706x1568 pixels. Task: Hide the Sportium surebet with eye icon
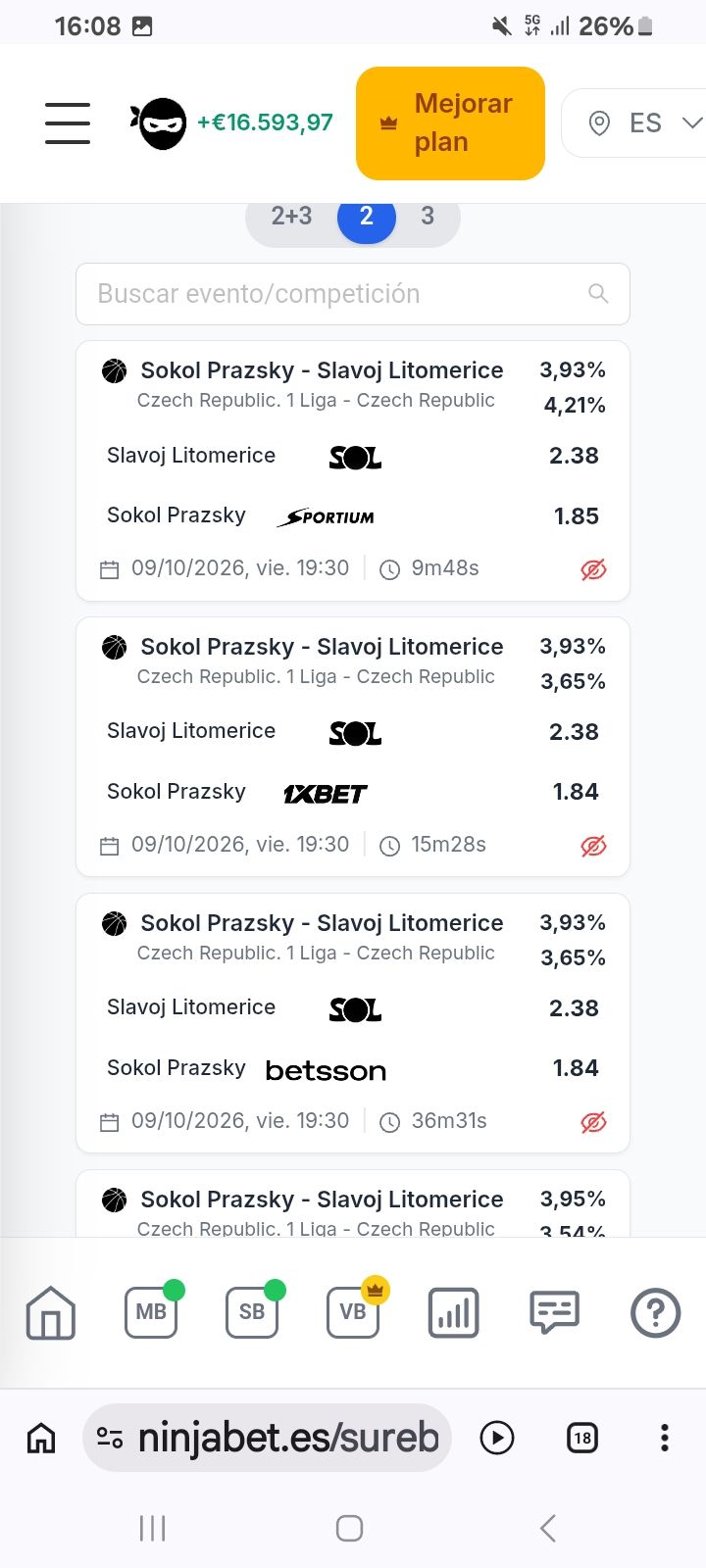593,569
